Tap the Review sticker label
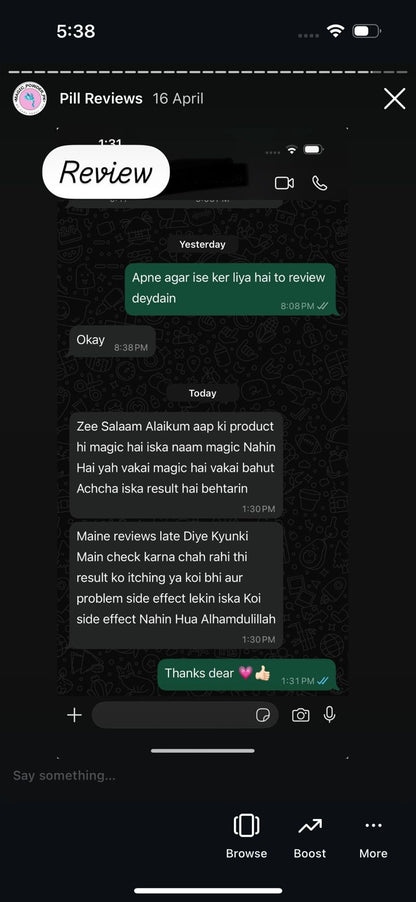 (106, 171)
